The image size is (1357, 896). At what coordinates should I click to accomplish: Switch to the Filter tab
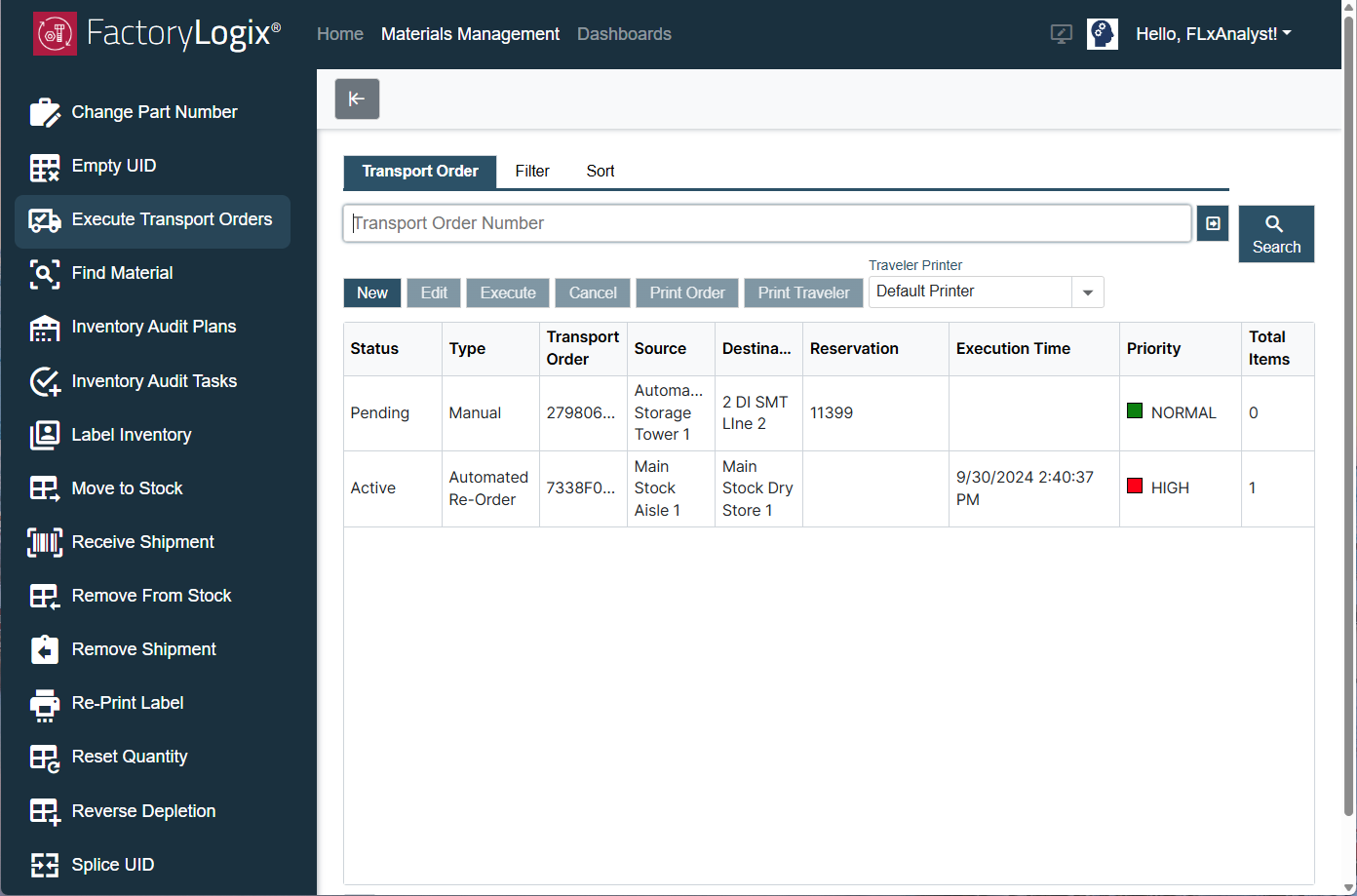coord(532,172)
